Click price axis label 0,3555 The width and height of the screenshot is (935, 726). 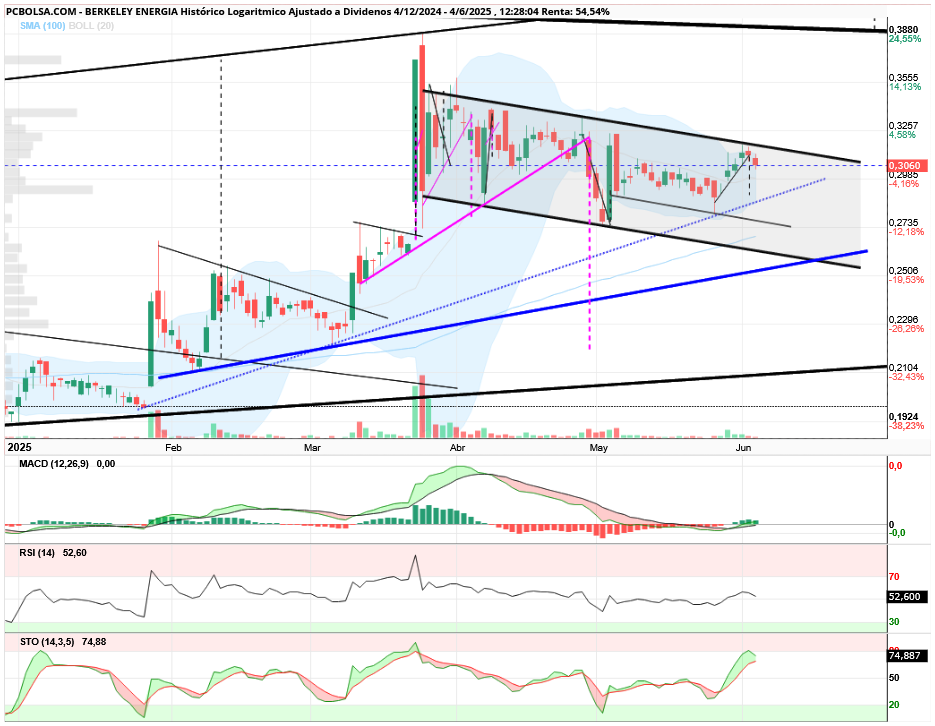pyautogui.click(x=903, y=77)
